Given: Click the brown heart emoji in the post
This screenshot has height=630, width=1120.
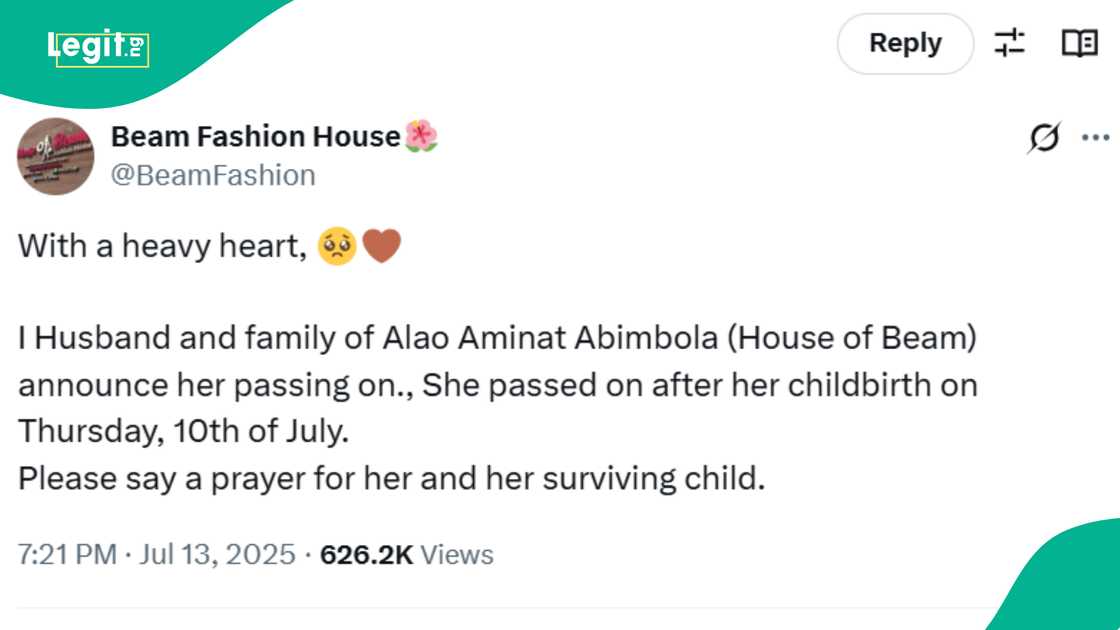Looking at the screenshot, I should coord(381,243).
